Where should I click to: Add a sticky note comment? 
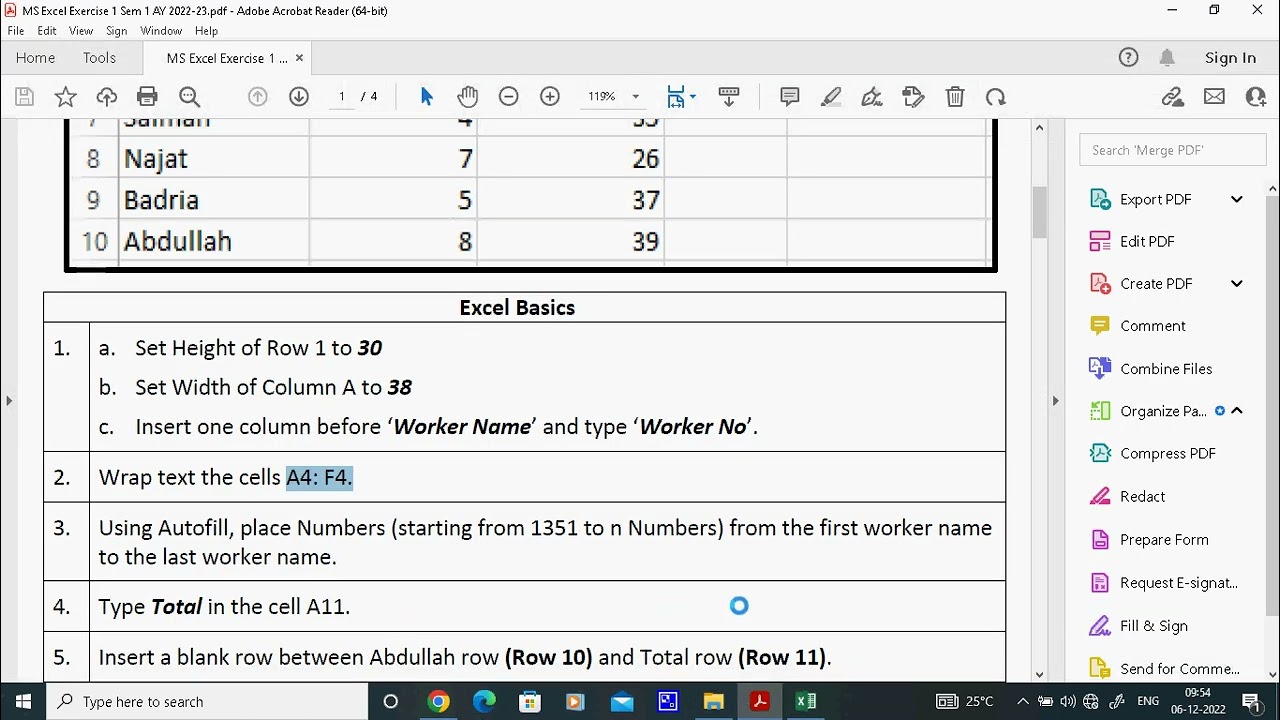pos(790,97)
